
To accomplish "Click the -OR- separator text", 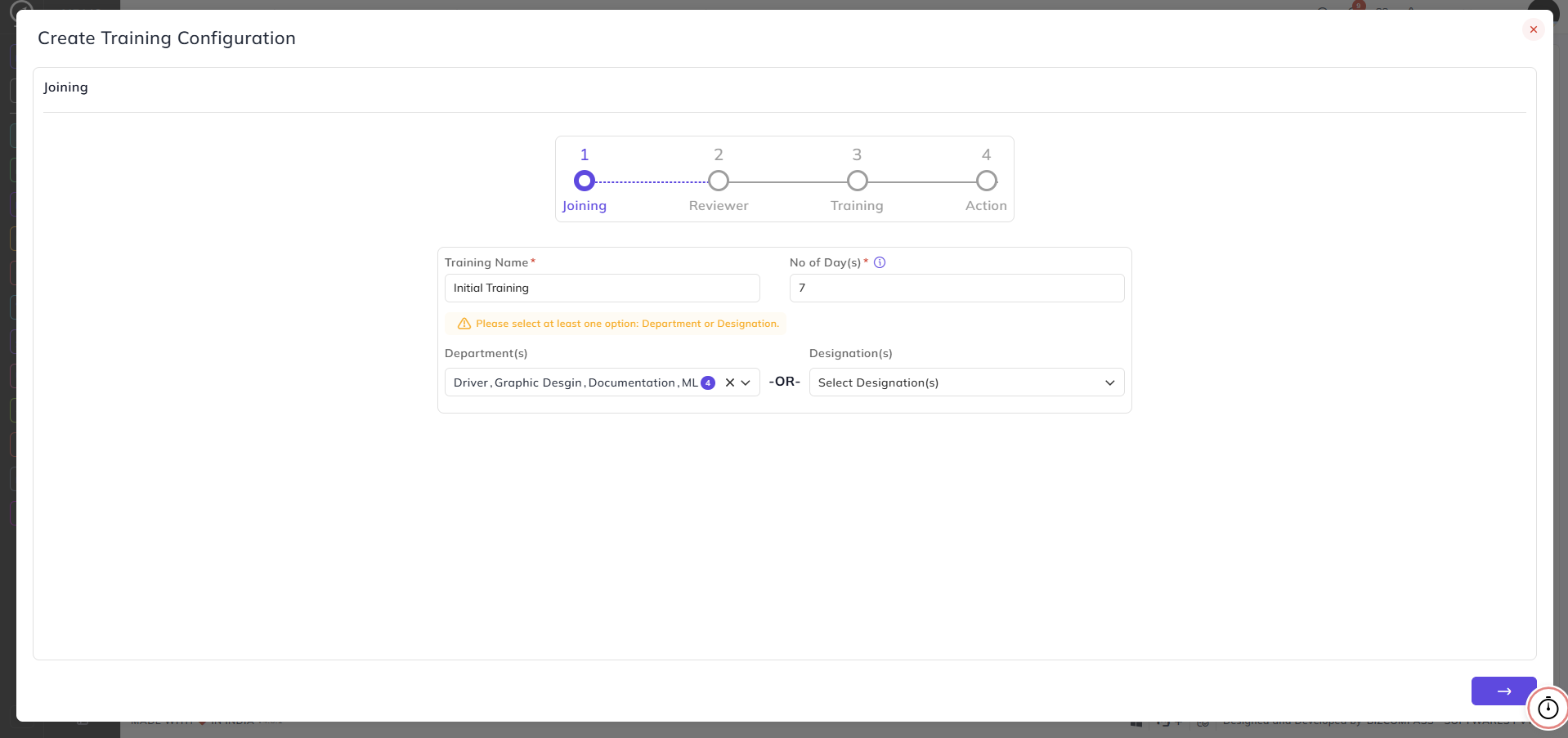I will pyautogui.click(x=785, y=382).
